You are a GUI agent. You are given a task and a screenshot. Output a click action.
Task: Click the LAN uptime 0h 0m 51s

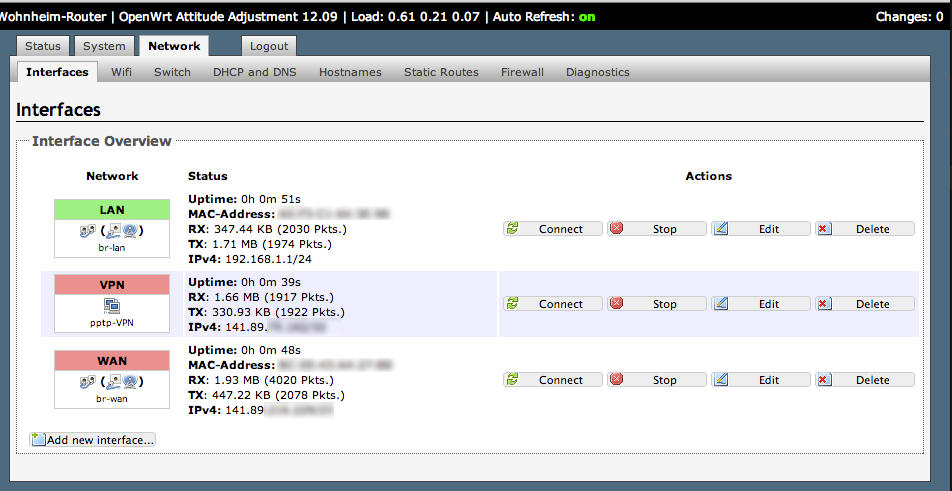click(x=273, y=199)
